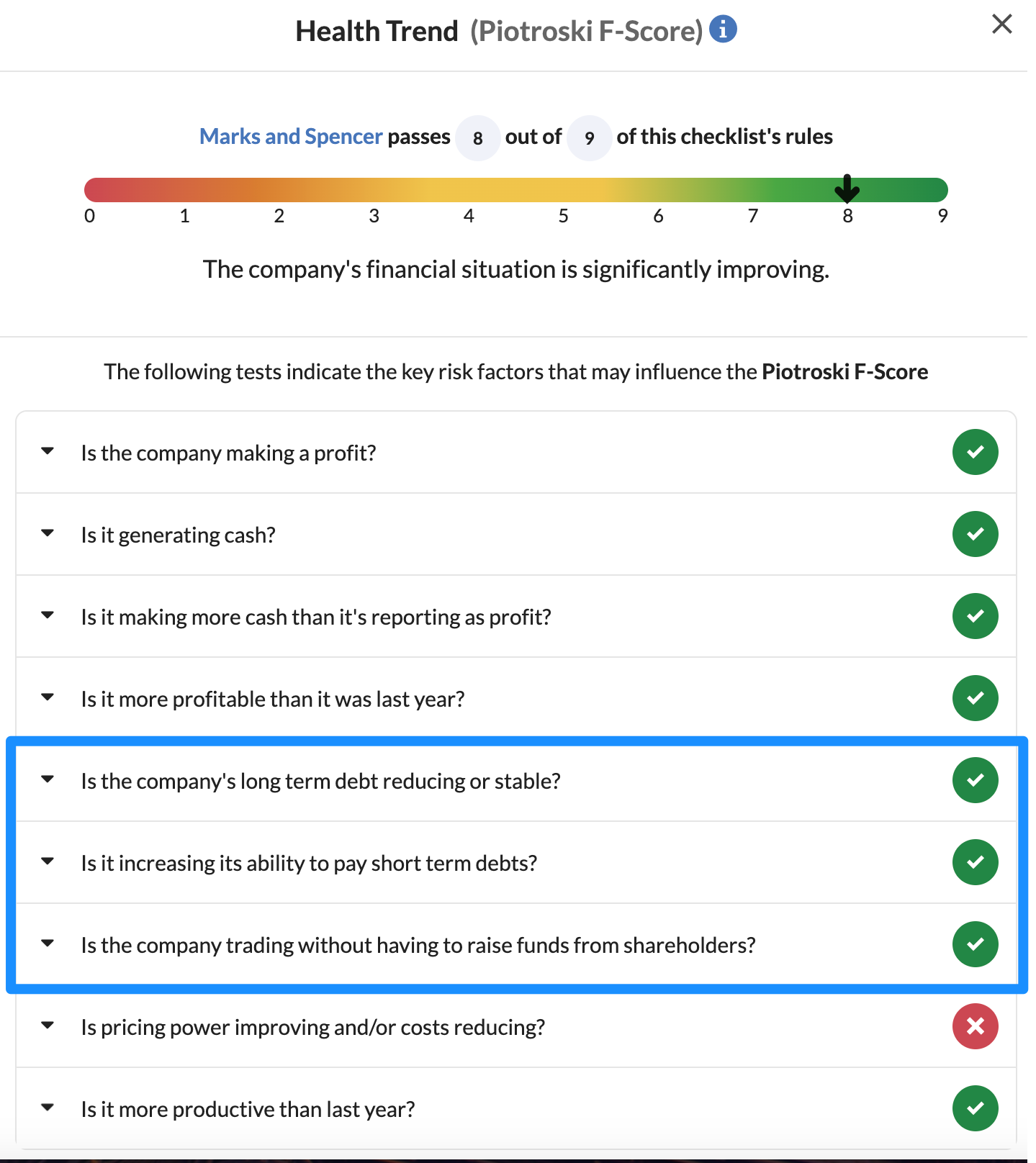Screen dimensions: 1036x1163
Task: Close the Health Trend dialog
Action: [x=1001, y=24]
